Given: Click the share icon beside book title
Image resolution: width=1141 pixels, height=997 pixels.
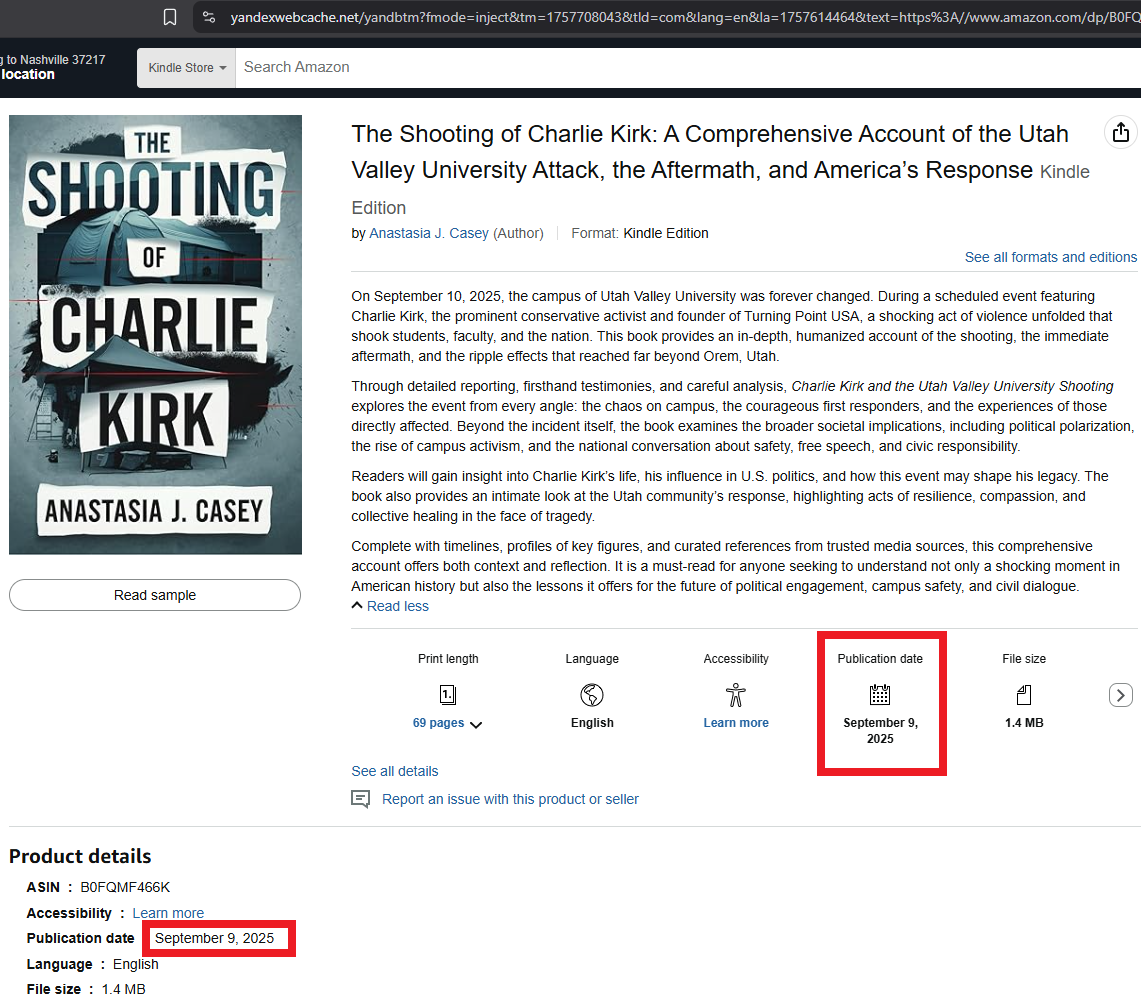Looking at the screenshot, I should tap(1121, 132).
